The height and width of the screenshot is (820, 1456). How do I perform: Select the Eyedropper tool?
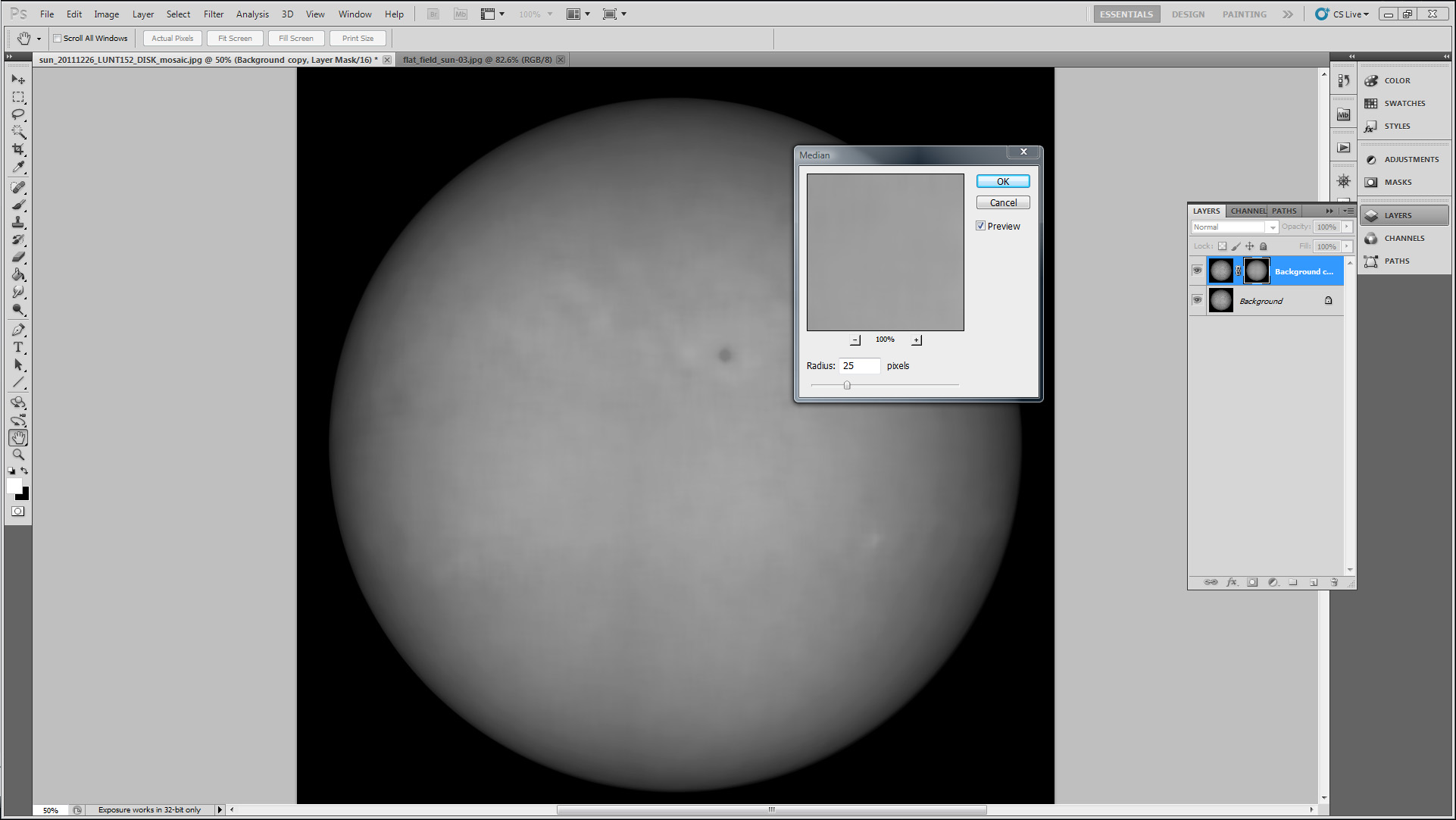pyautogui.click(x=18, y=167)
